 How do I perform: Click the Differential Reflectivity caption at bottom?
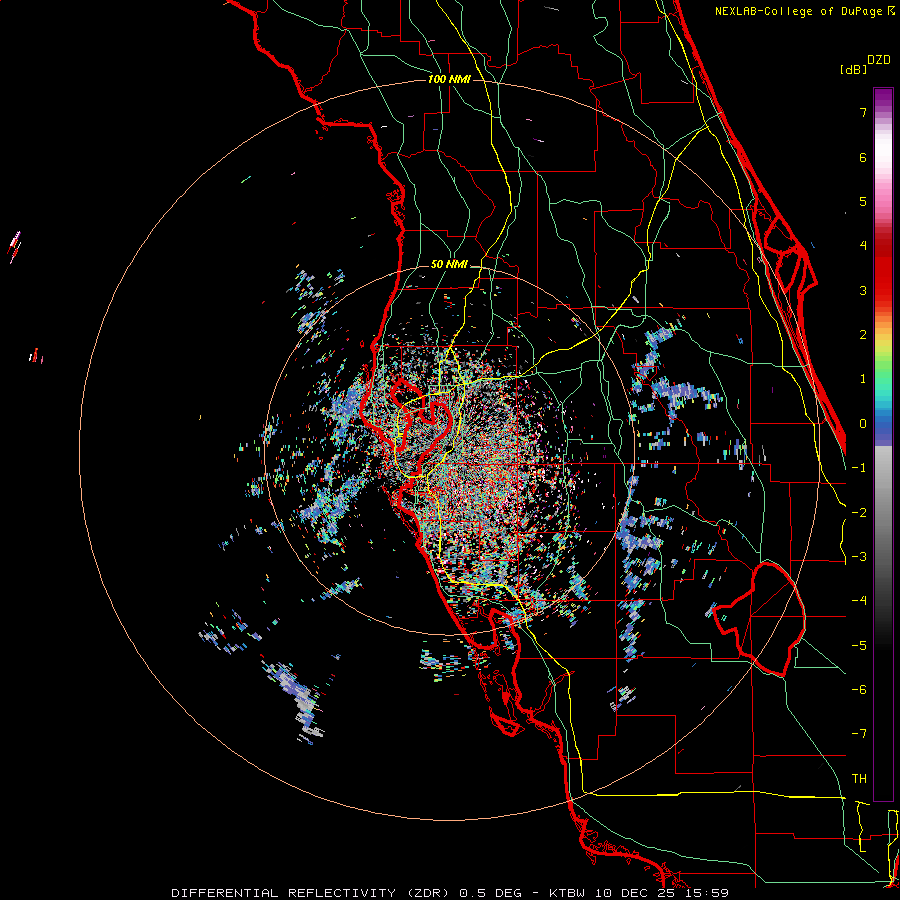pyautogui.click(x=450, y=893)
